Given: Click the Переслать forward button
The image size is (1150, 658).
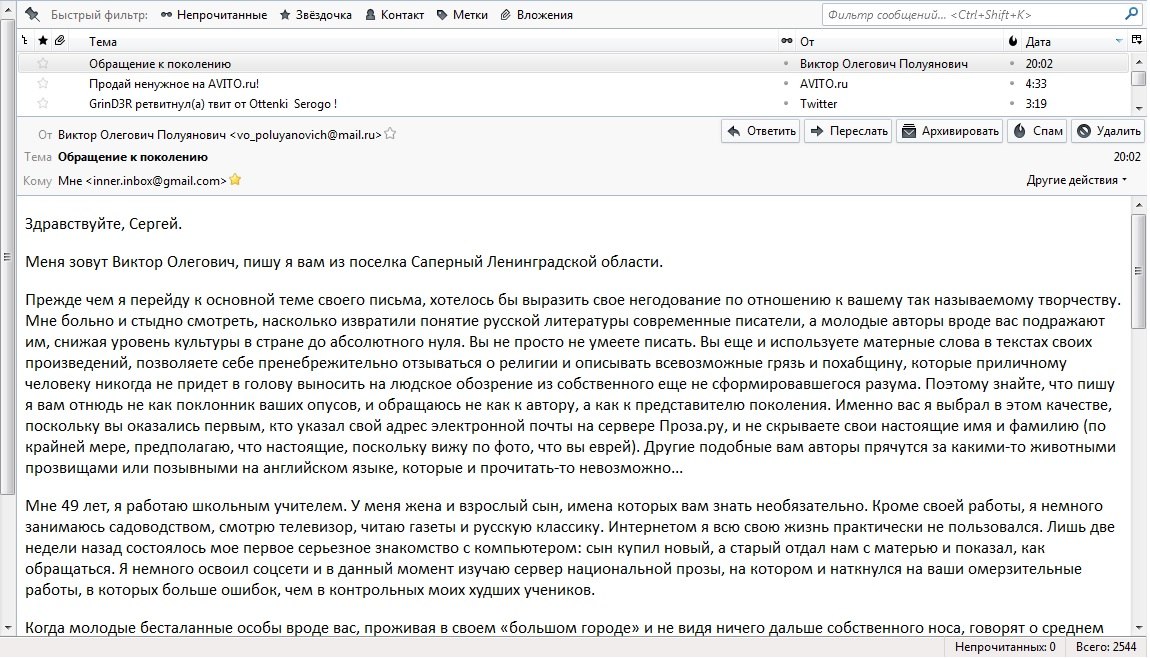Looking at the screenshot, I should click(x=849, y=131).
